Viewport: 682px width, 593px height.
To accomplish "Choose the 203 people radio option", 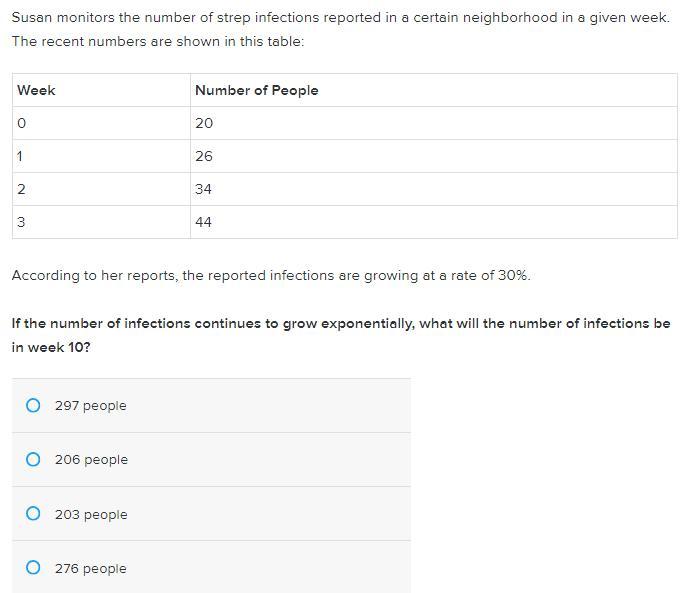I will 33,514.
